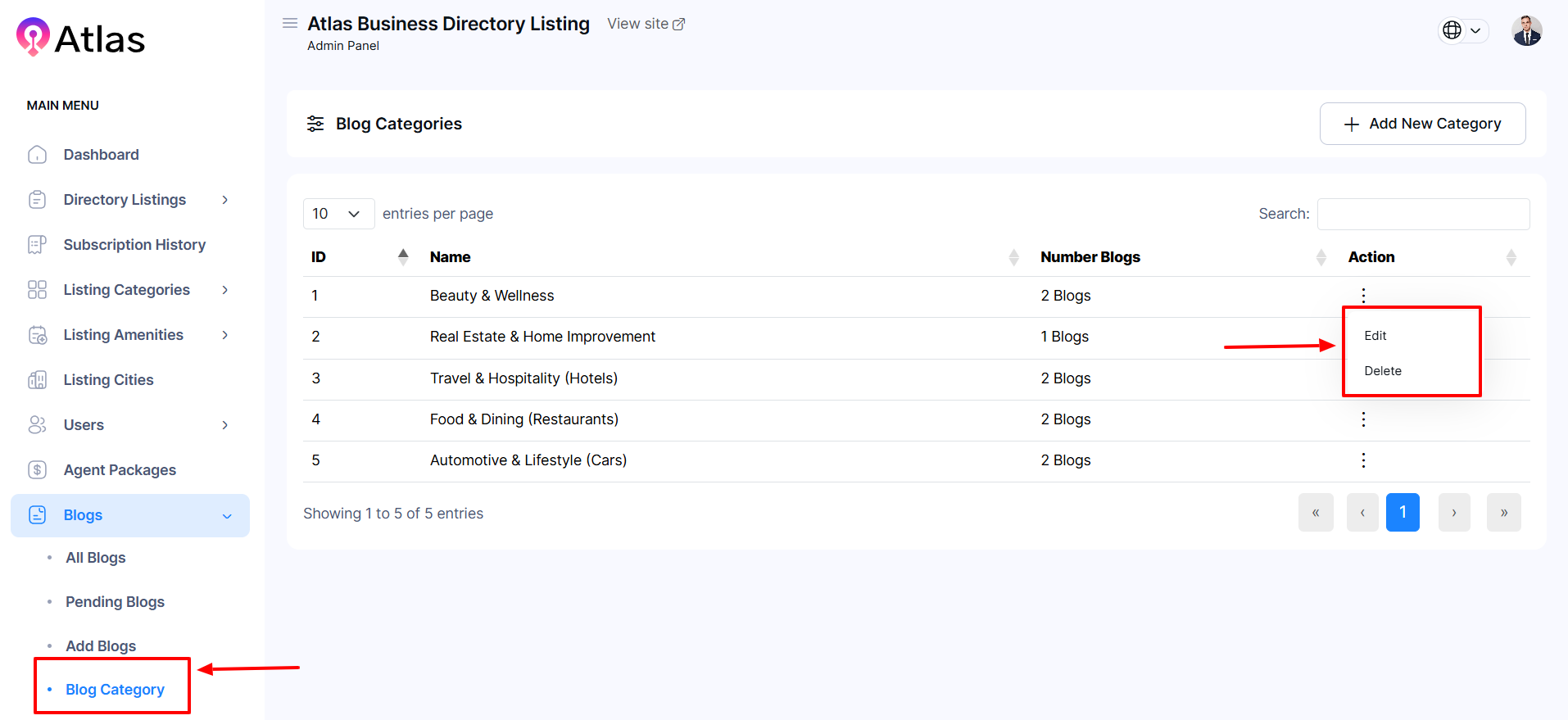Click the hamburger sidebar toggle icon
This screenshot has width=1568, height=720.
289,23
